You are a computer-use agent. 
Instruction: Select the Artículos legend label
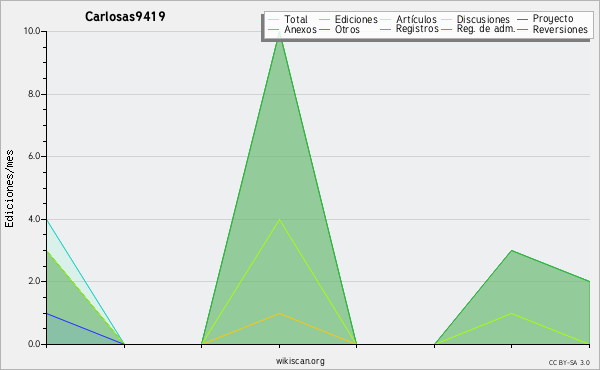(x=416, y=19)
